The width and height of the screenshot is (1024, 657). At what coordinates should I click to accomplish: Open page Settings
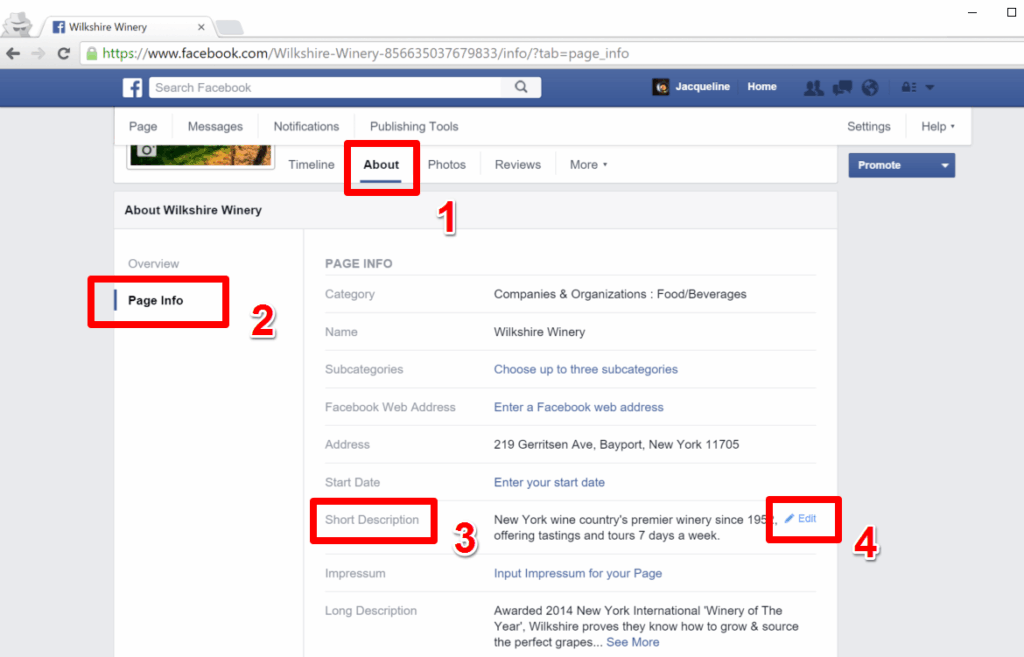click(869, 127)
